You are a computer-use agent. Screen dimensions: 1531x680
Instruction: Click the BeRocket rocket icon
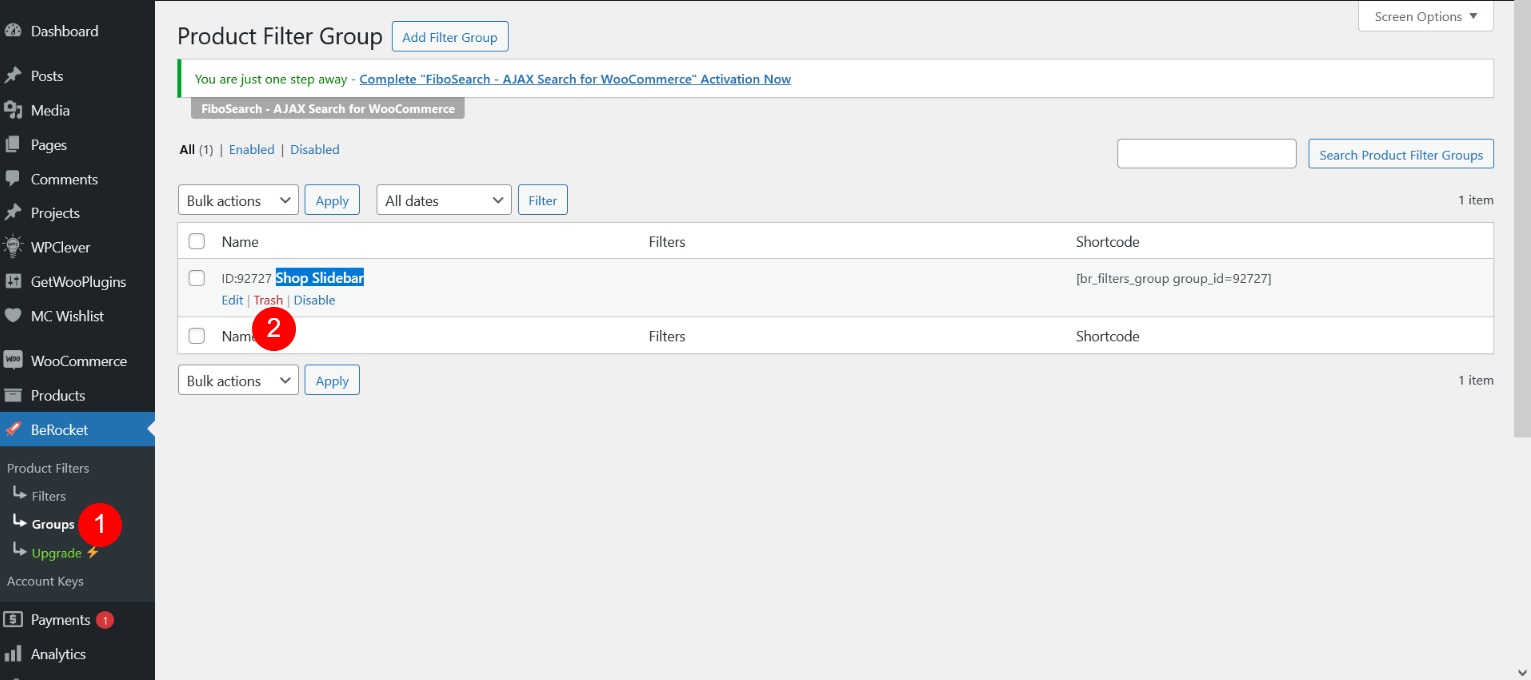(13, 430)
